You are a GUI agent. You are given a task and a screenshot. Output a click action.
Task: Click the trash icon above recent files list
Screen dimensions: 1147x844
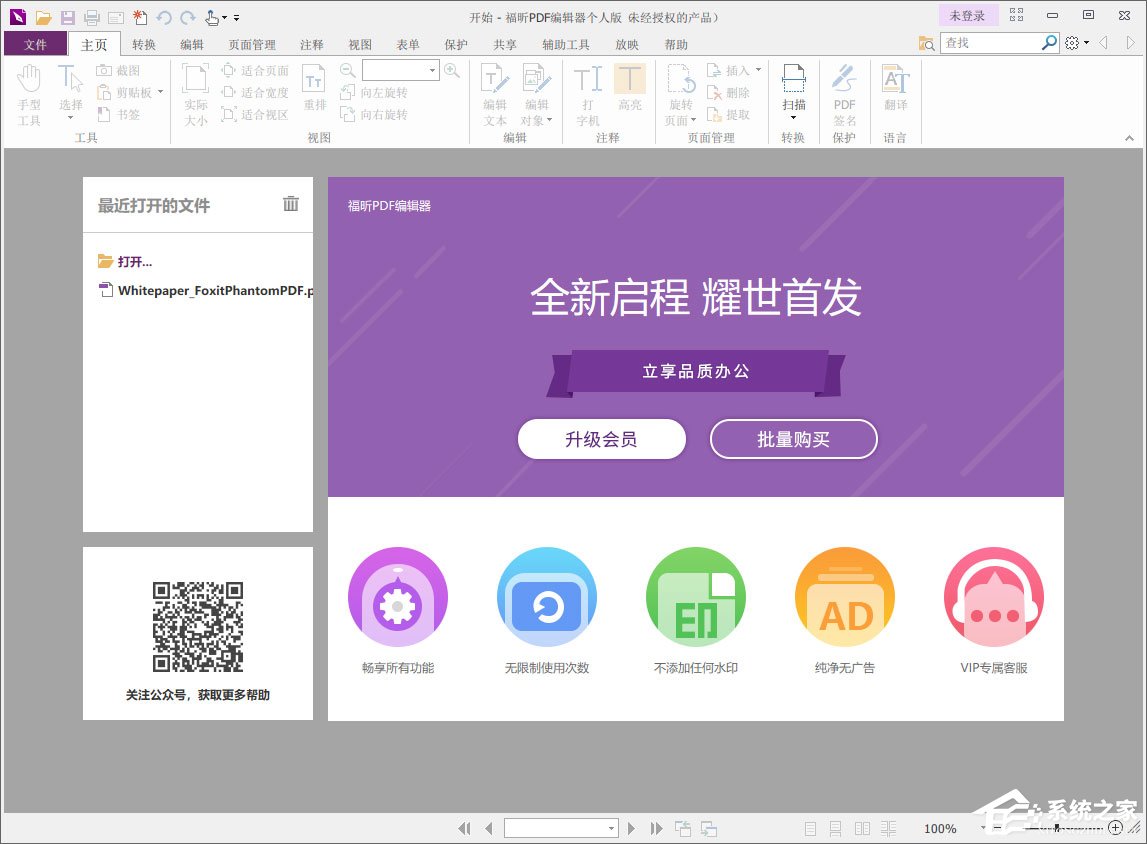pyautogui.click(x=290, y=203)
